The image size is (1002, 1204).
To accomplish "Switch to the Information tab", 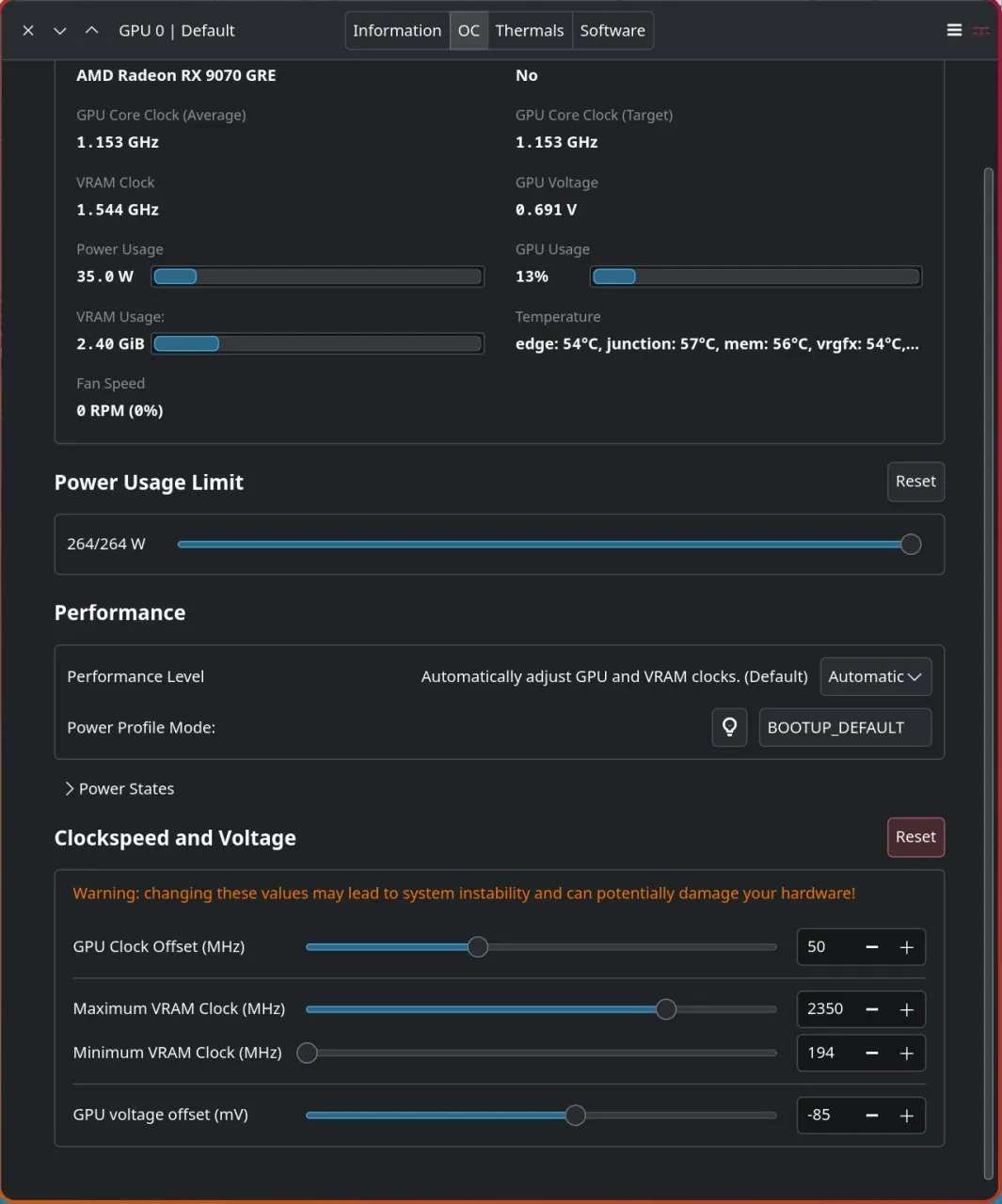I will point(397,30).
